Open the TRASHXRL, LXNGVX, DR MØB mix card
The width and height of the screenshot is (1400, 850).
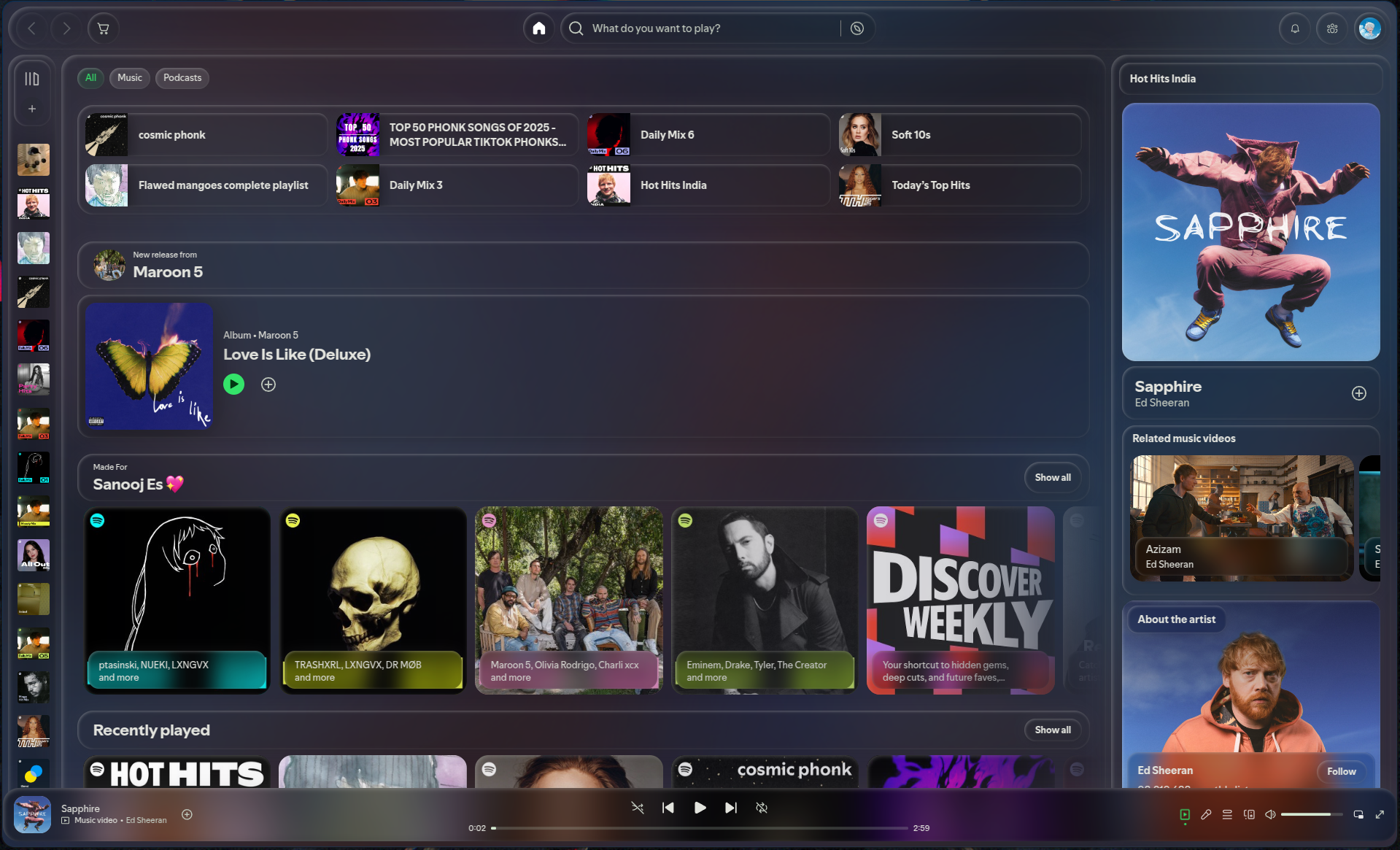click(373, 600)
